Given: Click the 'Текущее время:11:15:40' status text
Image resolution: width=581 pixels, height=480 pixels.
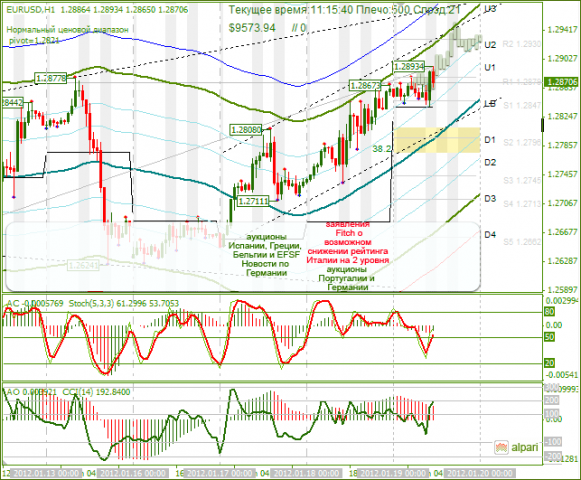Looking at the screenshot, I should tap(290, 10).
